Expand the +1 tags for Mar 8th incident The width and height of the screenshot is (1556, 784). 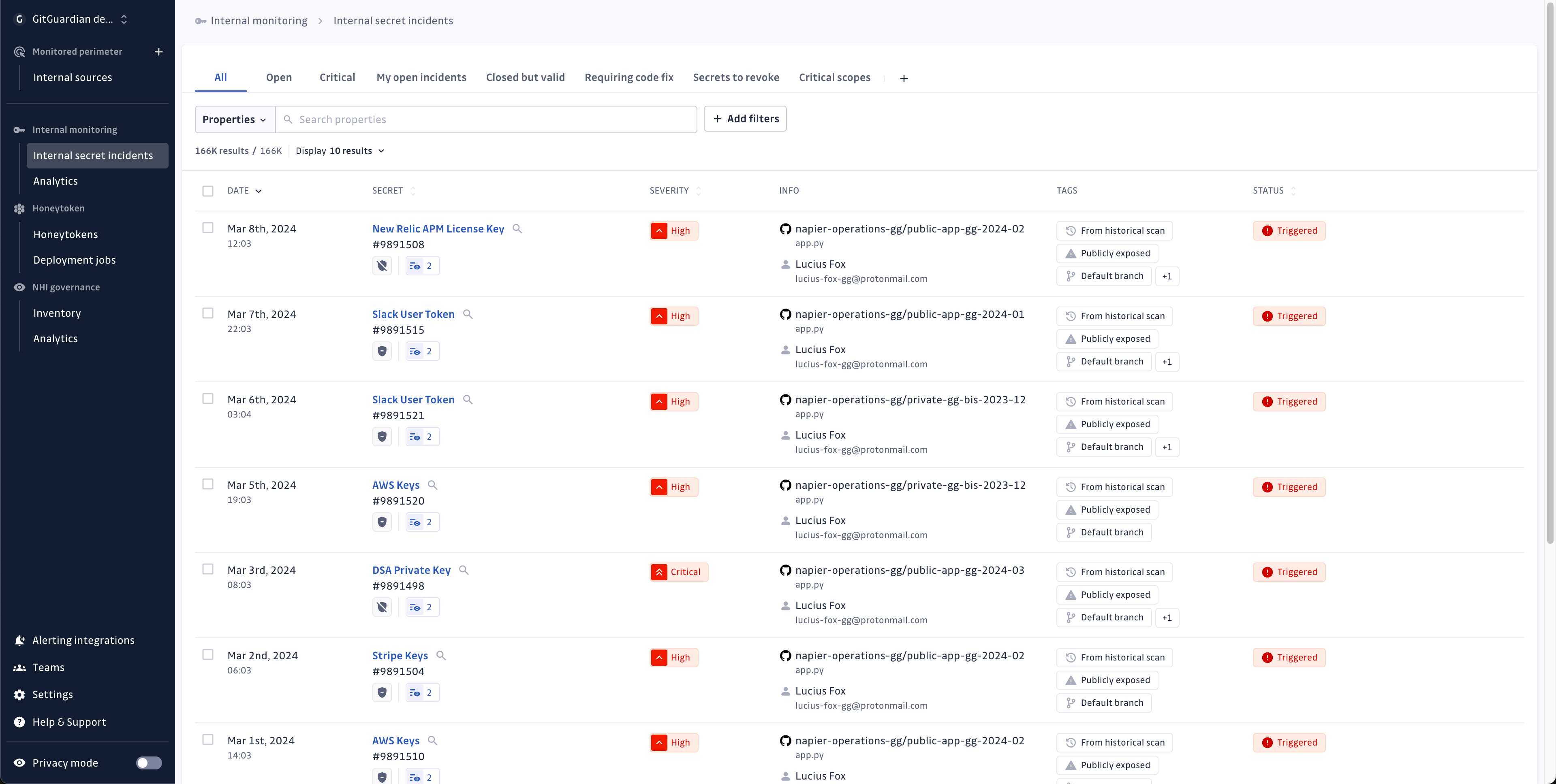(1167, 277)
